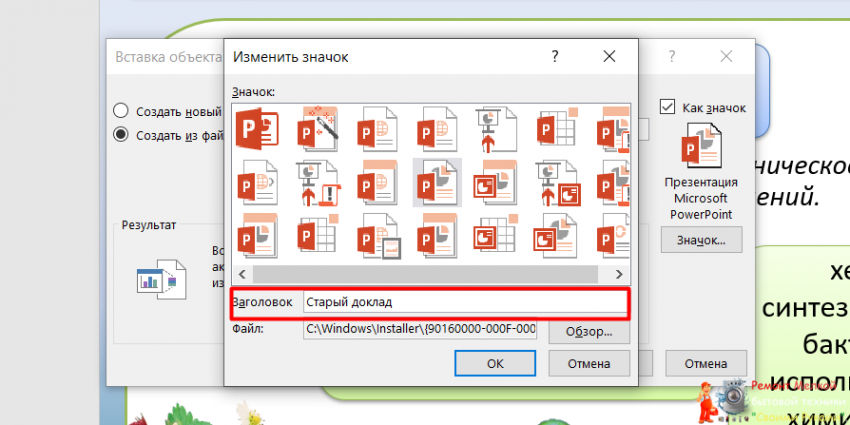
Task: Choose the PowerPoint icon with magic wand
Action: coord(316,129)
